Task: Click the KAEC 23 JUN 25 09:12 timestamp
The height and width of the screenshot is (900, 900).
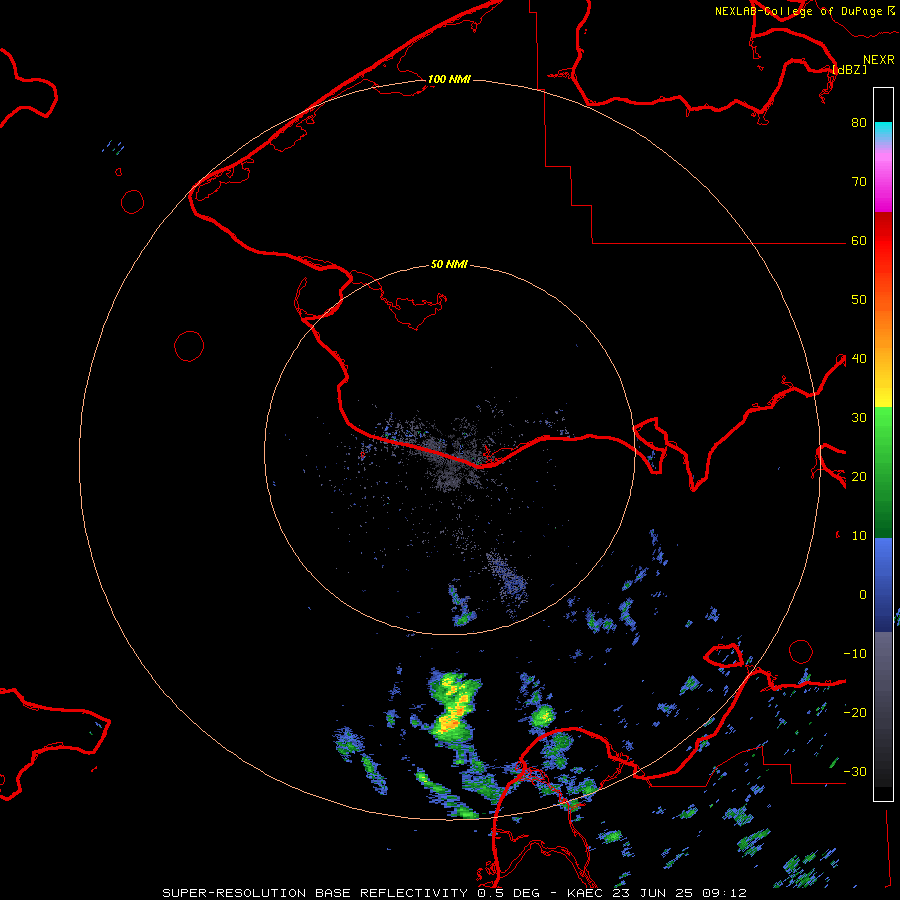Action: [x=657, y=893]
